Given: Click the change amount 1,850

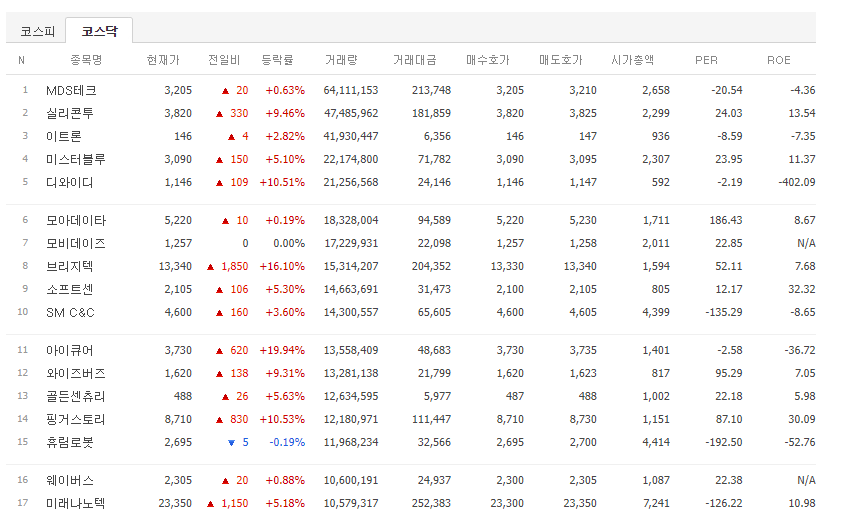Looking at the screenshot, I should 235,267.
